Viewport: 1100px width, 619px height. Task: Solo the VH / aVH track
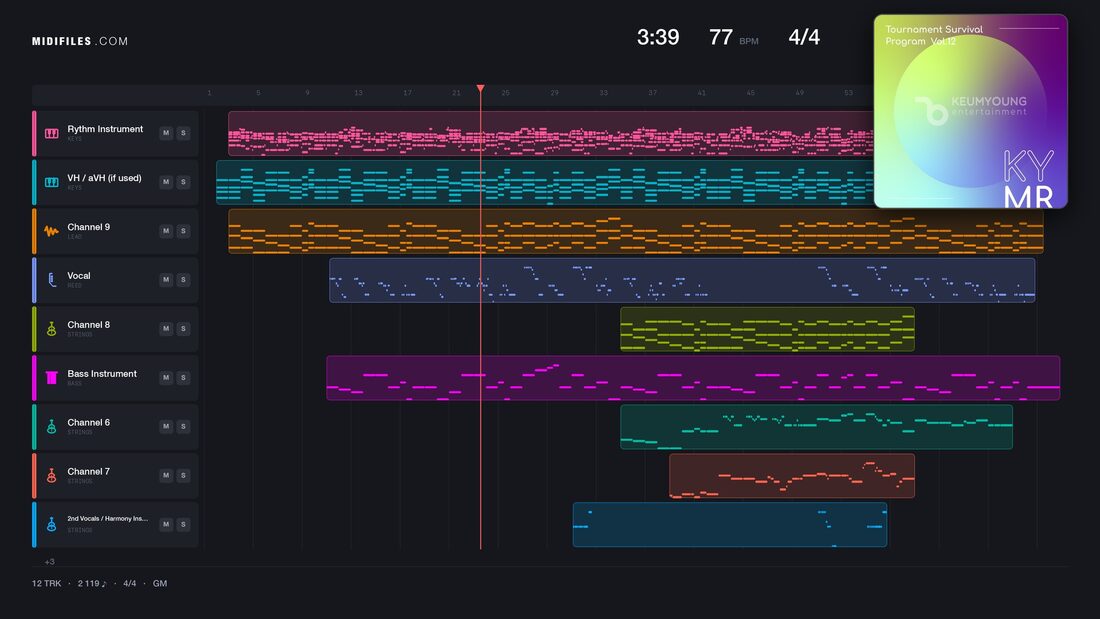[183, 182]
